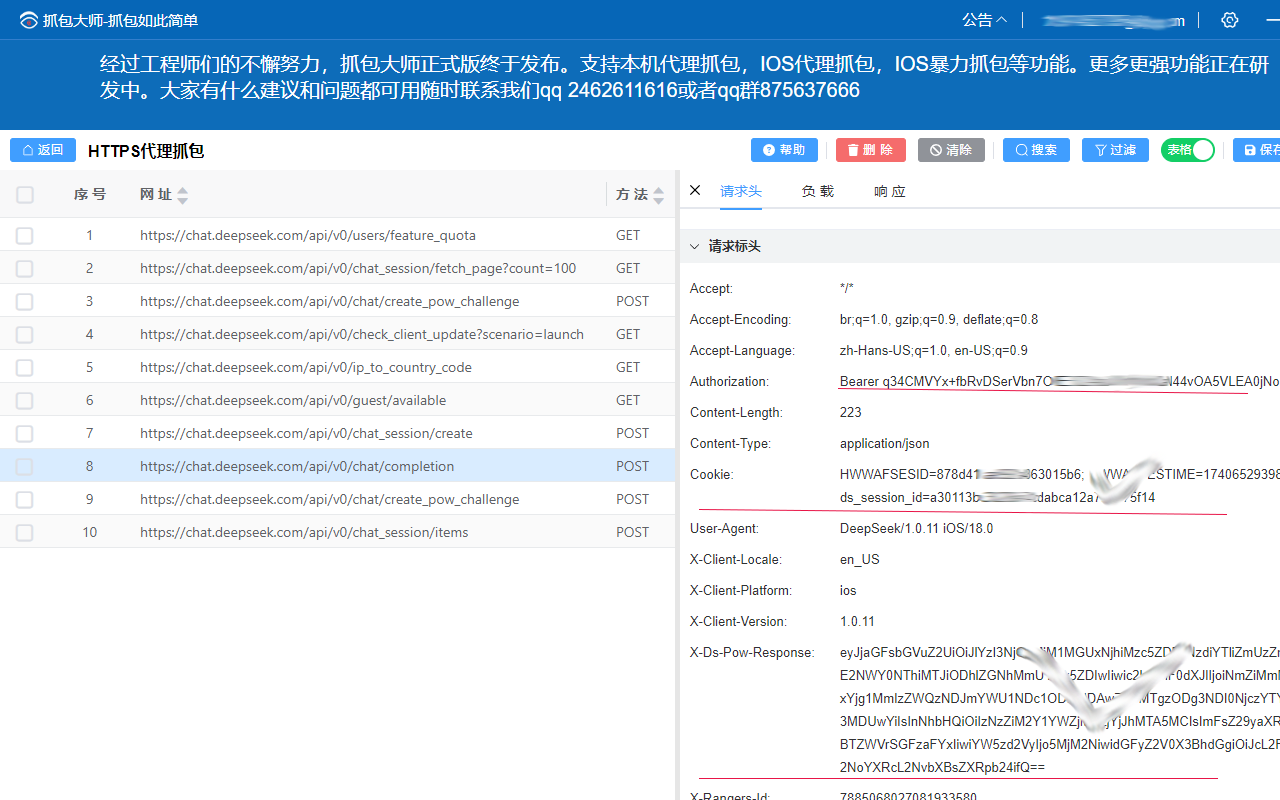Viewport: 1280px width, 800px height.
Task: Select the ip_to_country_code URL row
Action: 306,367
